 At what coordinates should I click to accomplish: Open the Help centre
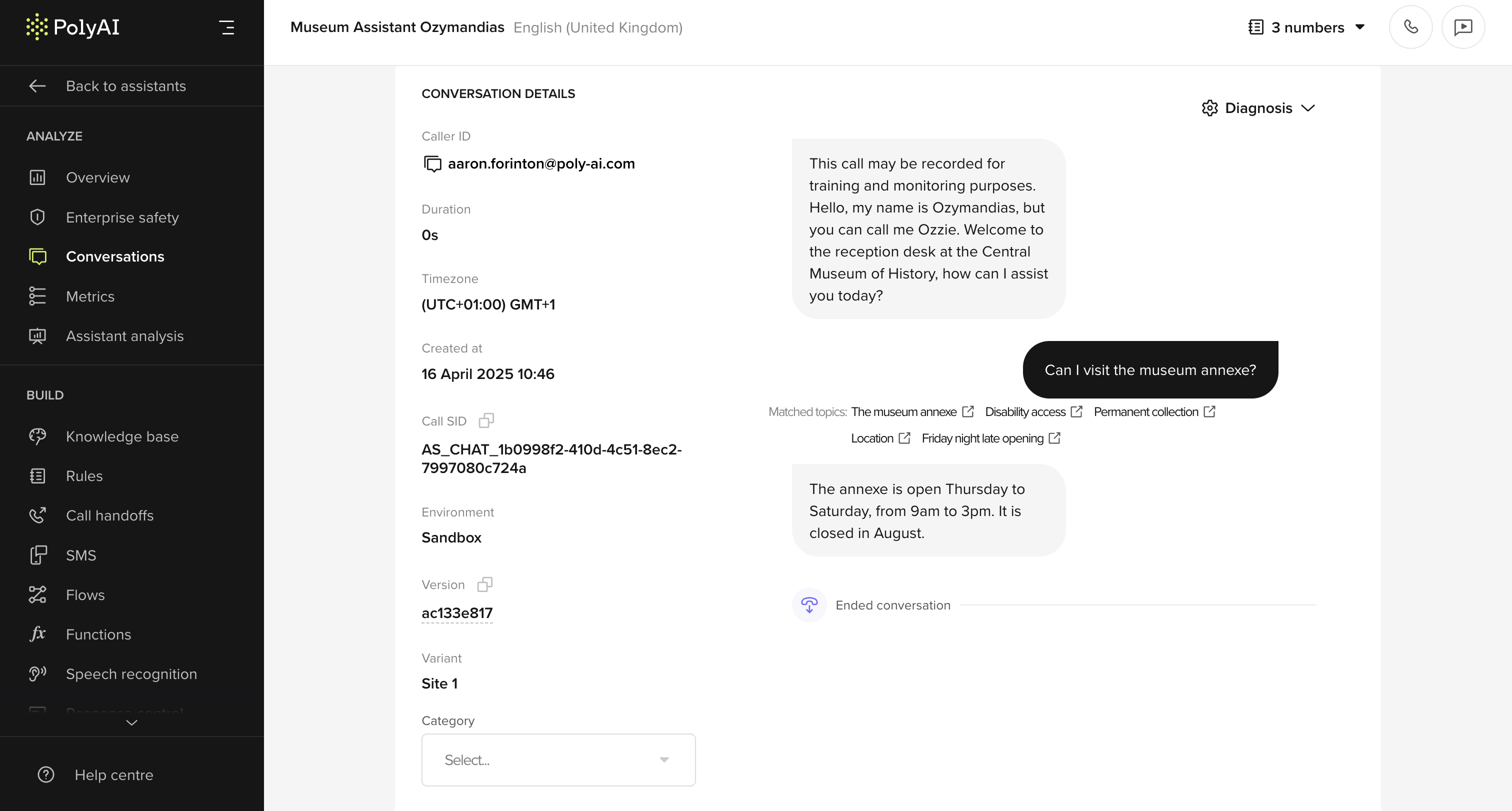click(x=114, y=774)
